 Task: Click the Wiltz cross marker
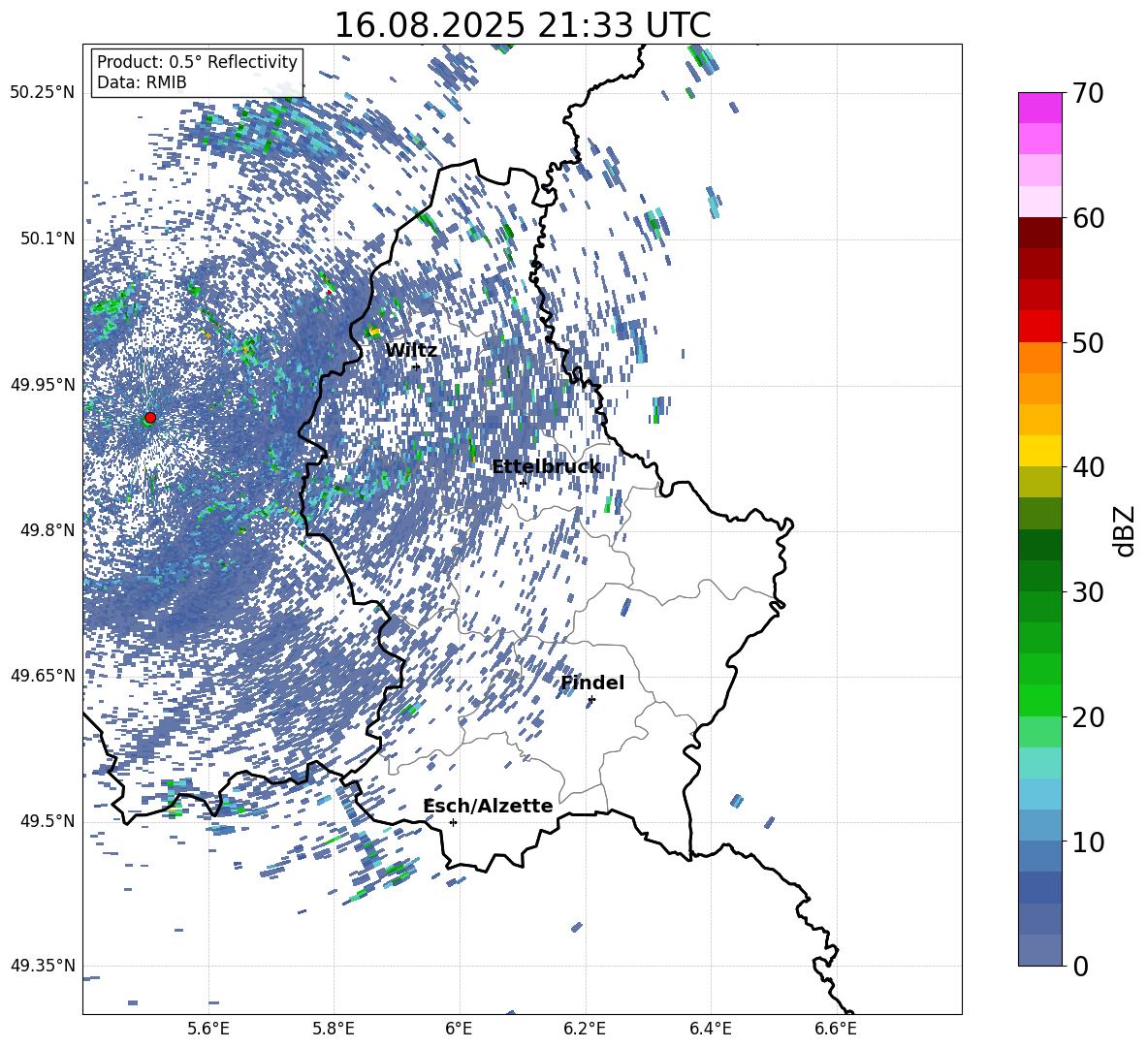417,366
